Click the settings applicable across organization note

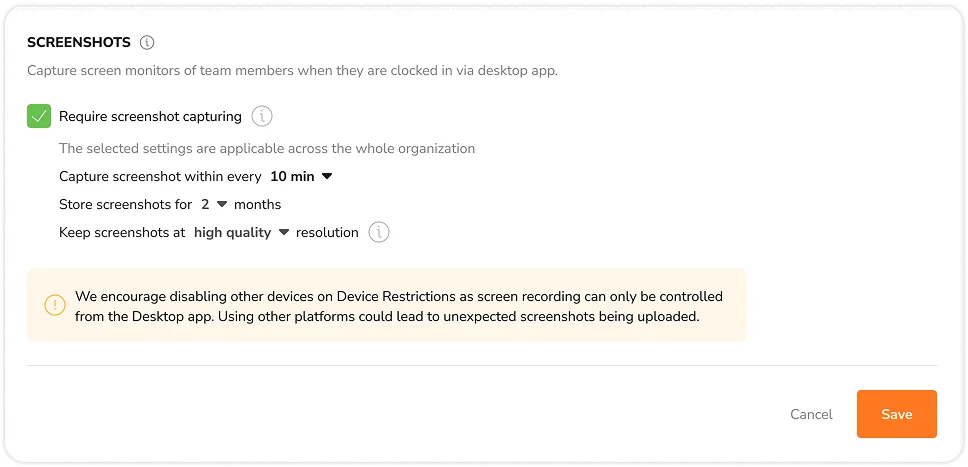[x=267, y=149]
